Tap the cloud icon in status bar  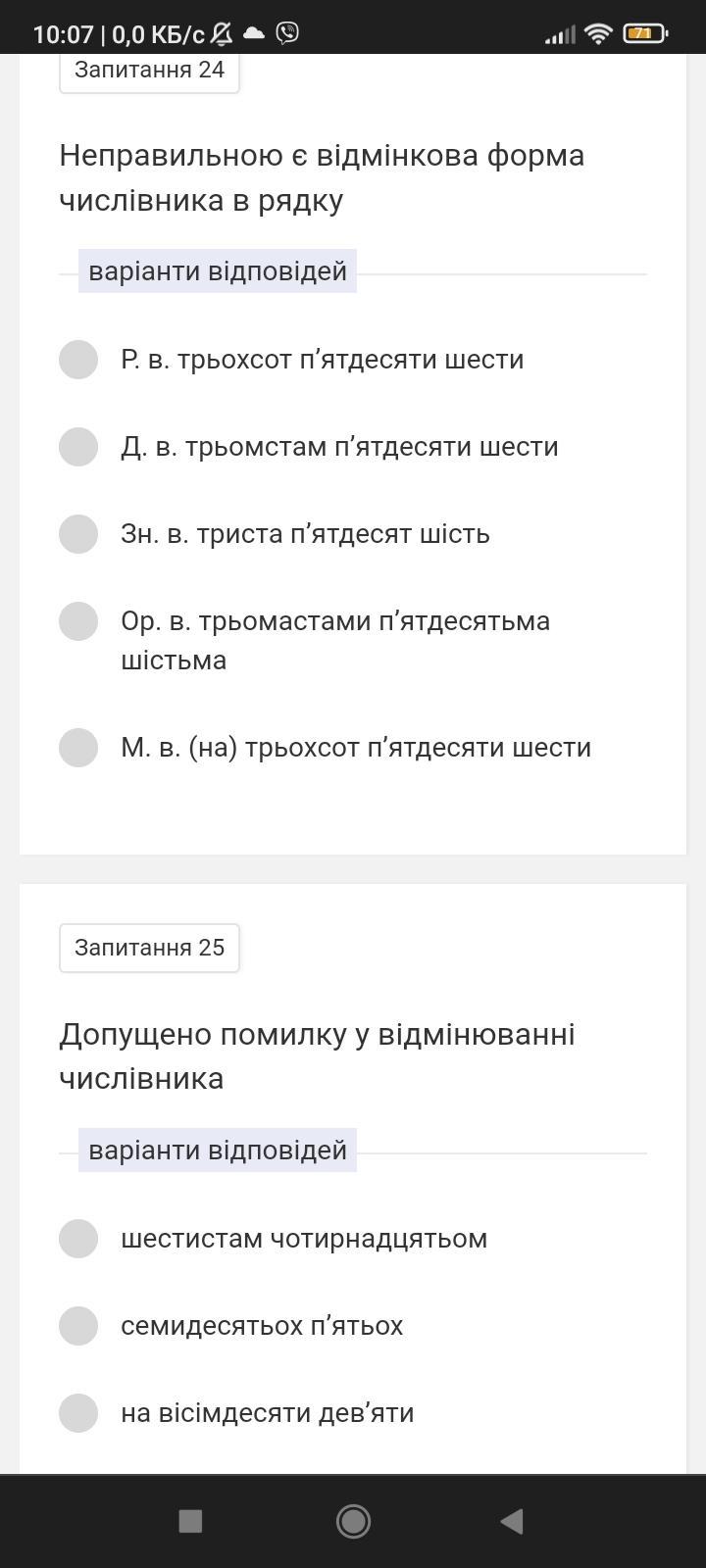pos(254,33)
